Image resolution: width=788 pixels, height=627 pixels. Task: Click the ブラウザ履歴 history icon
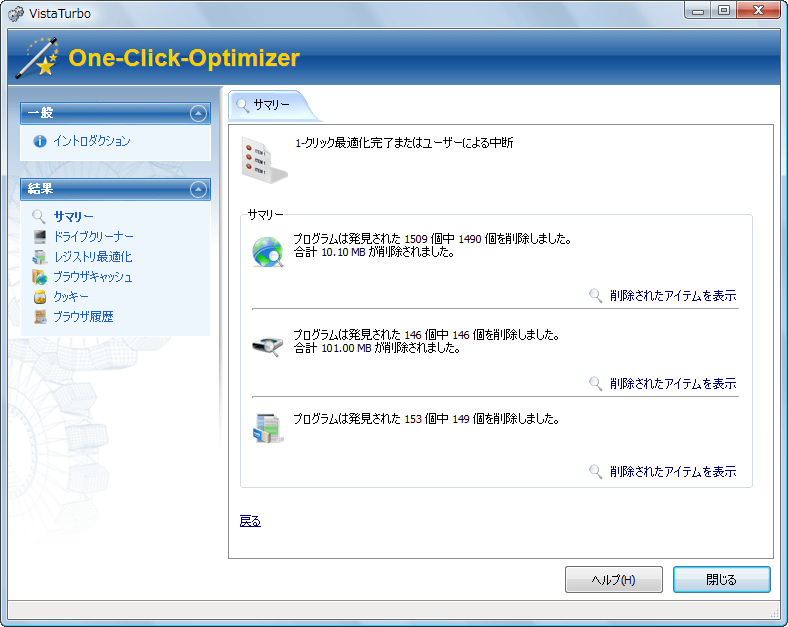click(40, 317)
